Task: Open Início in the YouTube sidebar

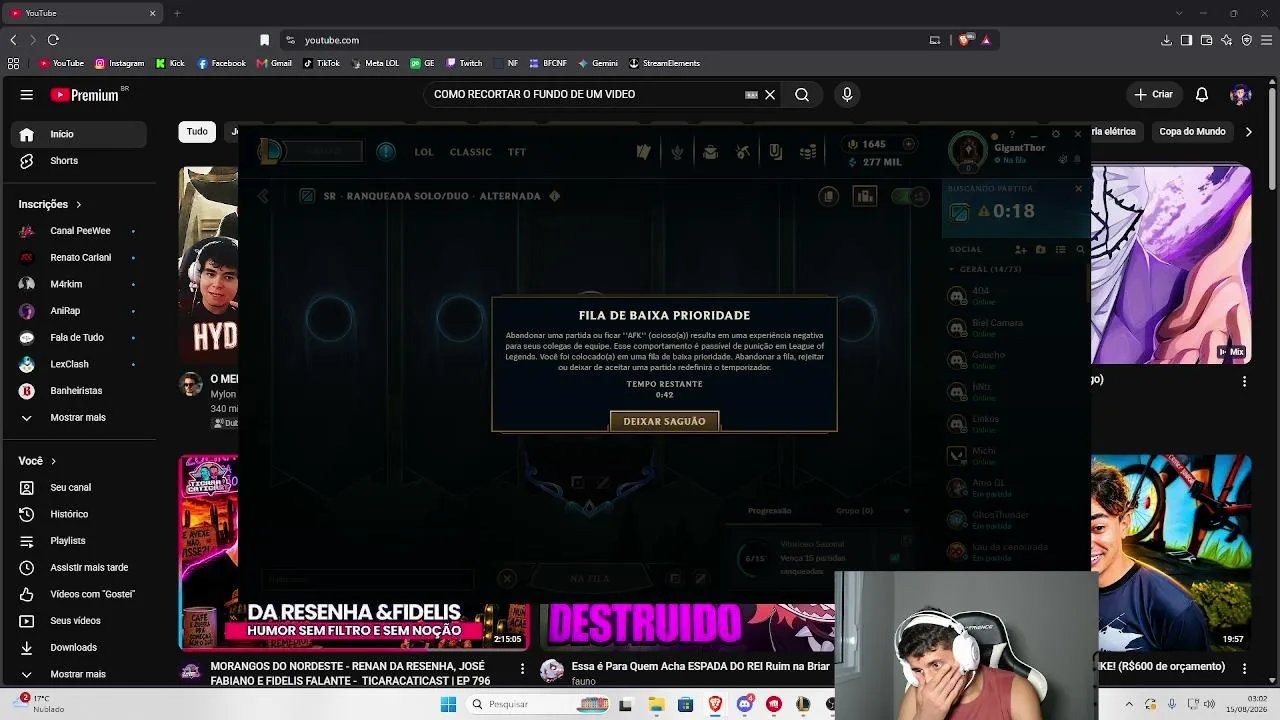Action: pos(79,134)
